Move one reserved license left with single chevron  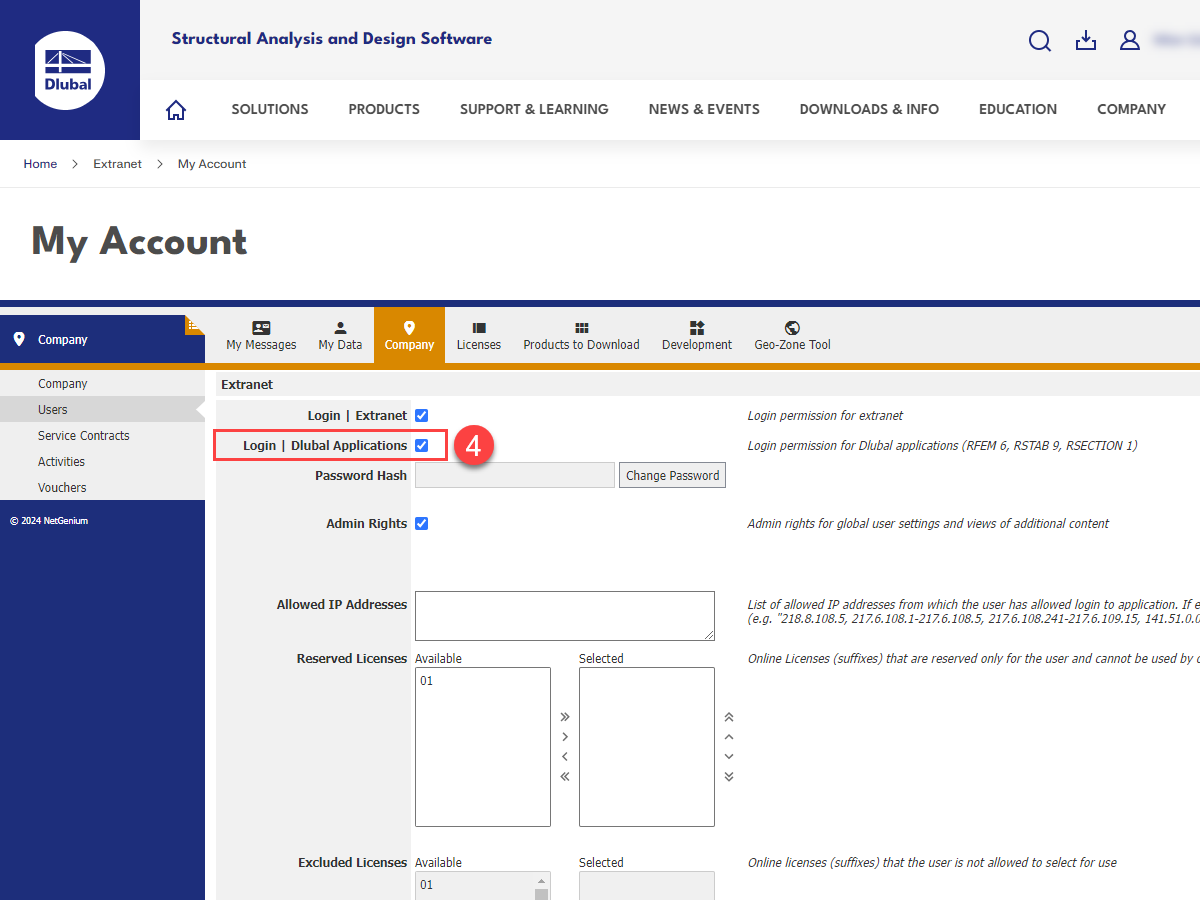(x=565, y=757)
